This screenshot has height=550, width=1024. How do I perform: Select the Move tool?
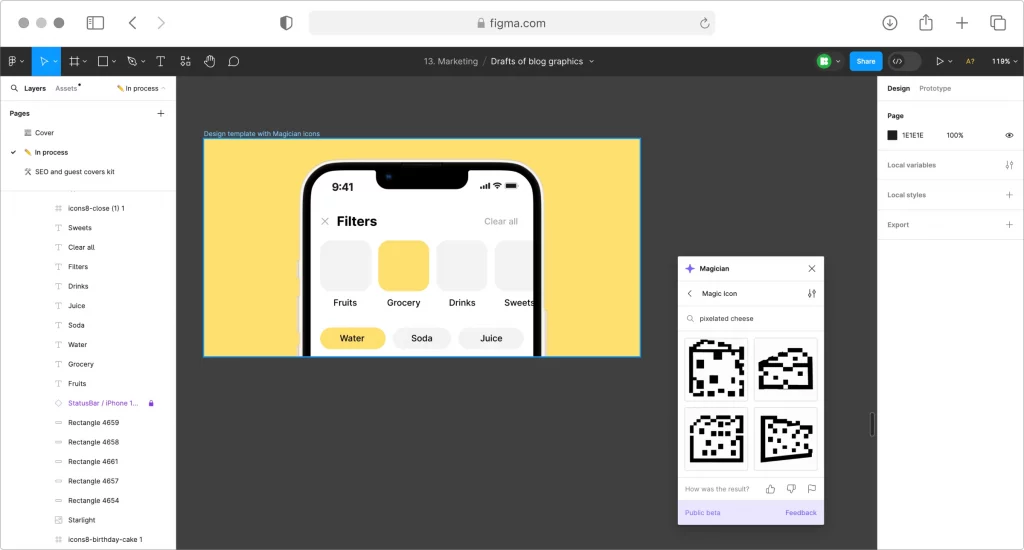(44, 61)
